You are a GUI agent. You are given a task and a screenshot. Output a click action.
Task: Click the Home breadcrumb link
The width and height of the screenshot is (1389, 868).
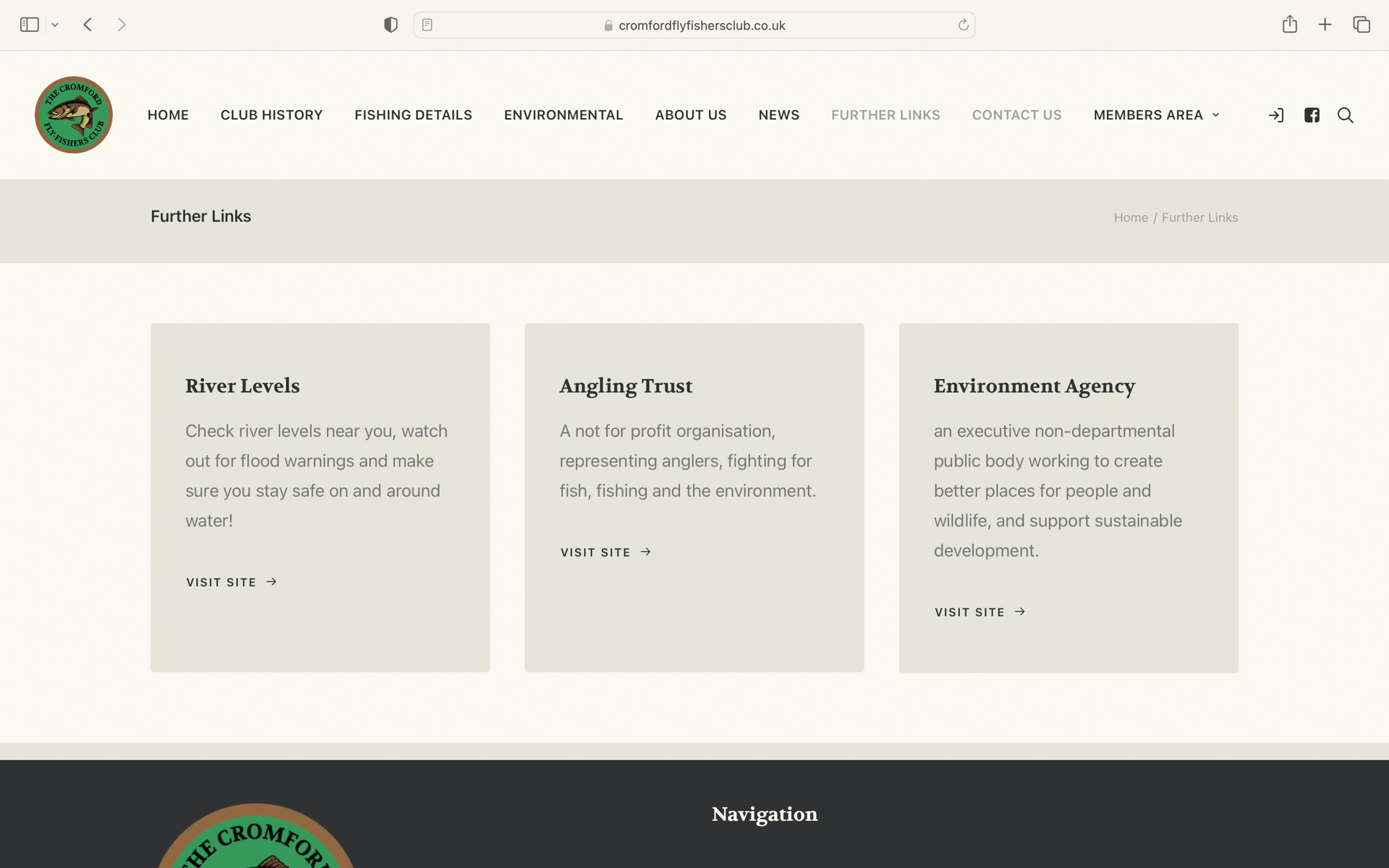[1131, 218]
